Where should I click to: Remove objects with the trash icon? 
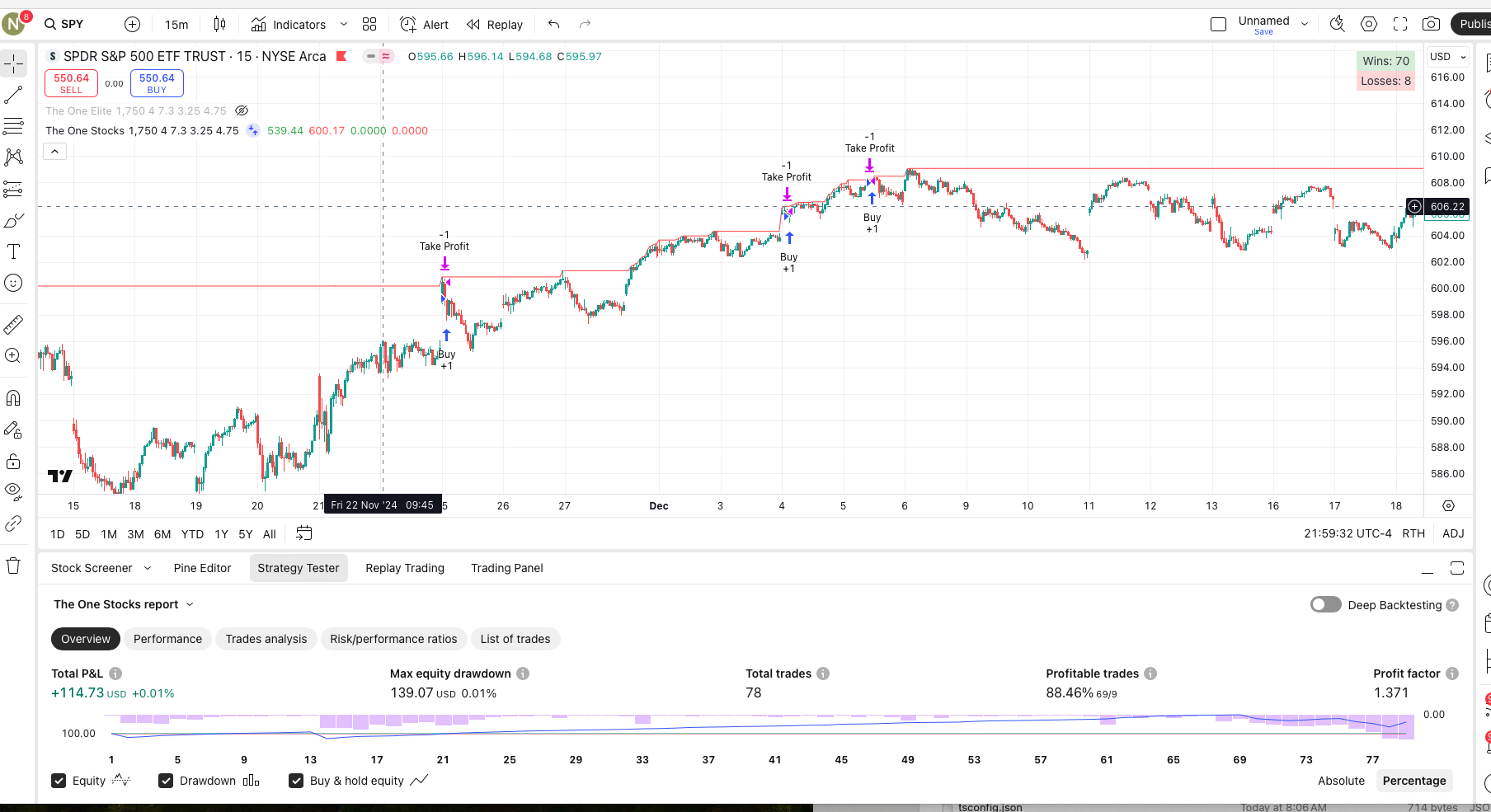pyautogui.click(x=14, y=566)
